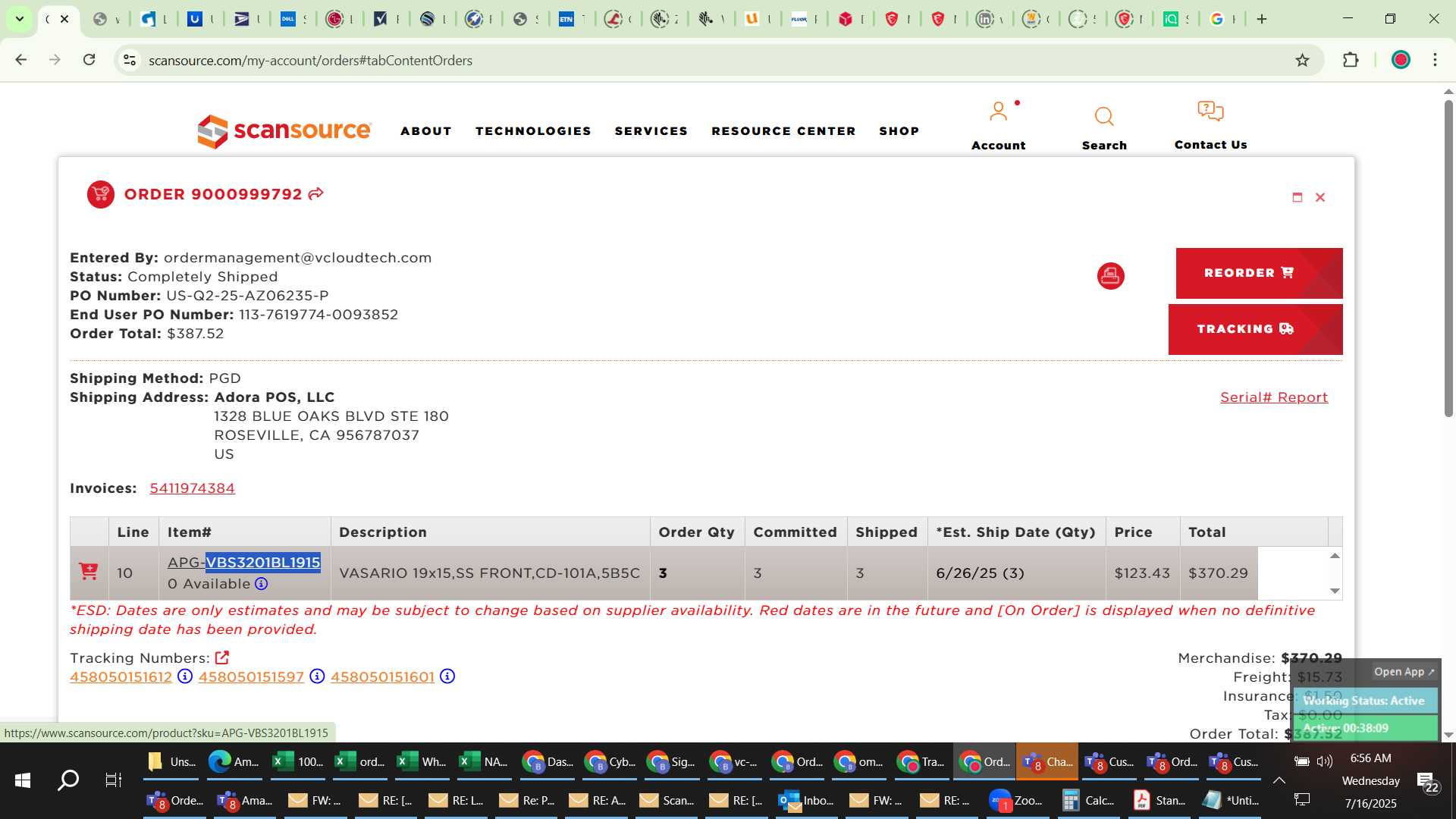Open Task View icon on taskbar
Viewport: 1456px width, 819px height.
[114, 780]
